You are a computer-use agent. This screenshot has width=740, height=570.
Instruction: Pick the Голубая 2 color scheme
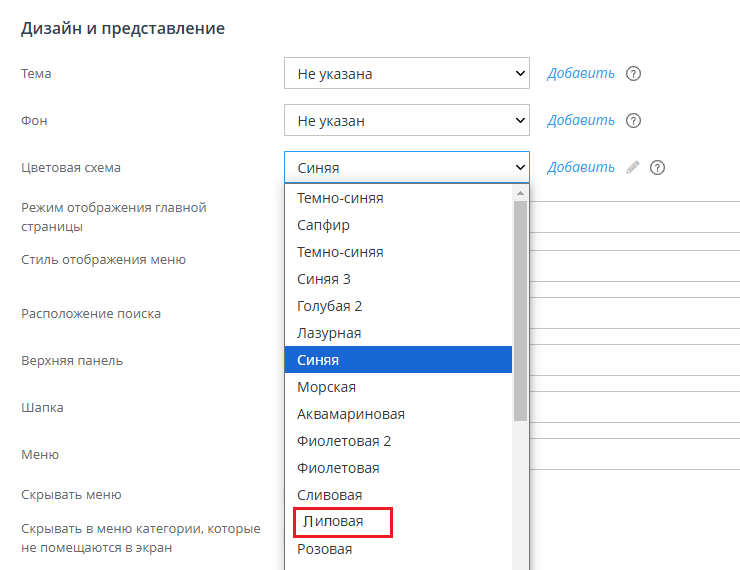(330, 306)
